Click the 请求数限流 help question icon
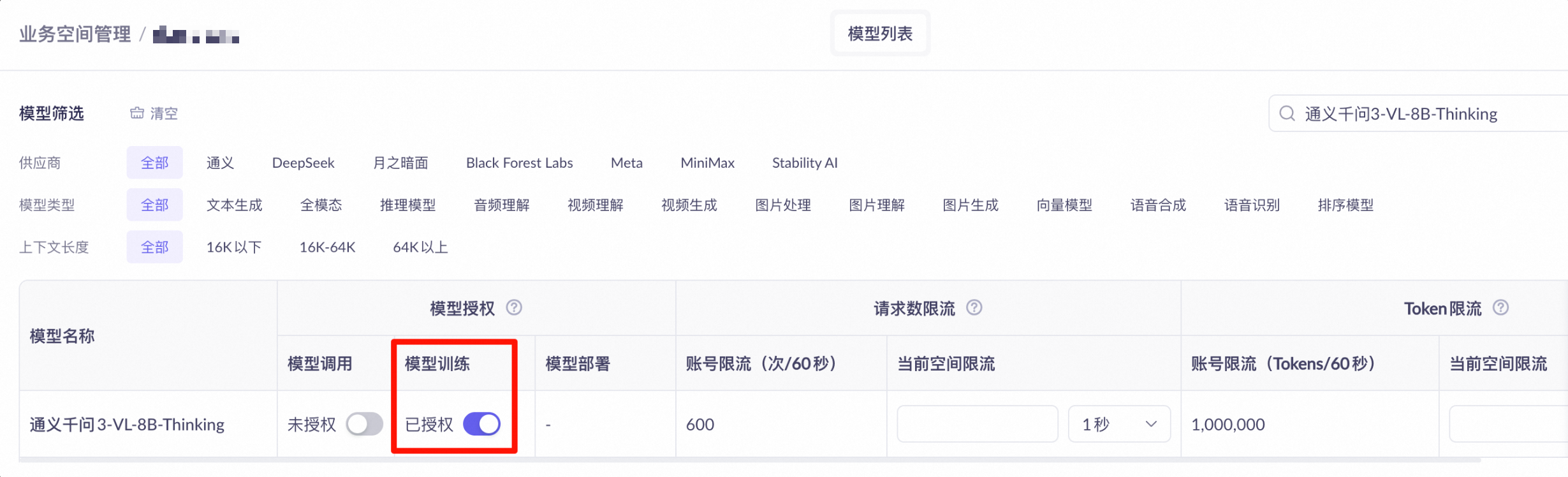This screenshot has width=1568, height=477. (974, 308)
